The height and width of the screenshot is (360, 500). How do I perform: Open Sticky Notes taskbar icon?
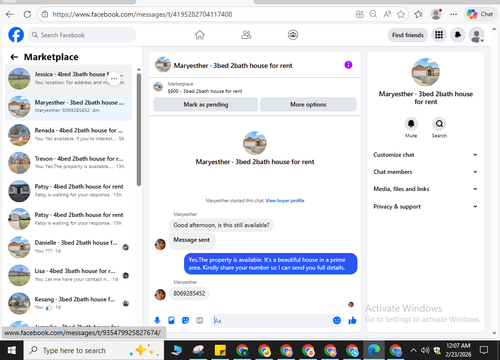click(x=220, y=350)
